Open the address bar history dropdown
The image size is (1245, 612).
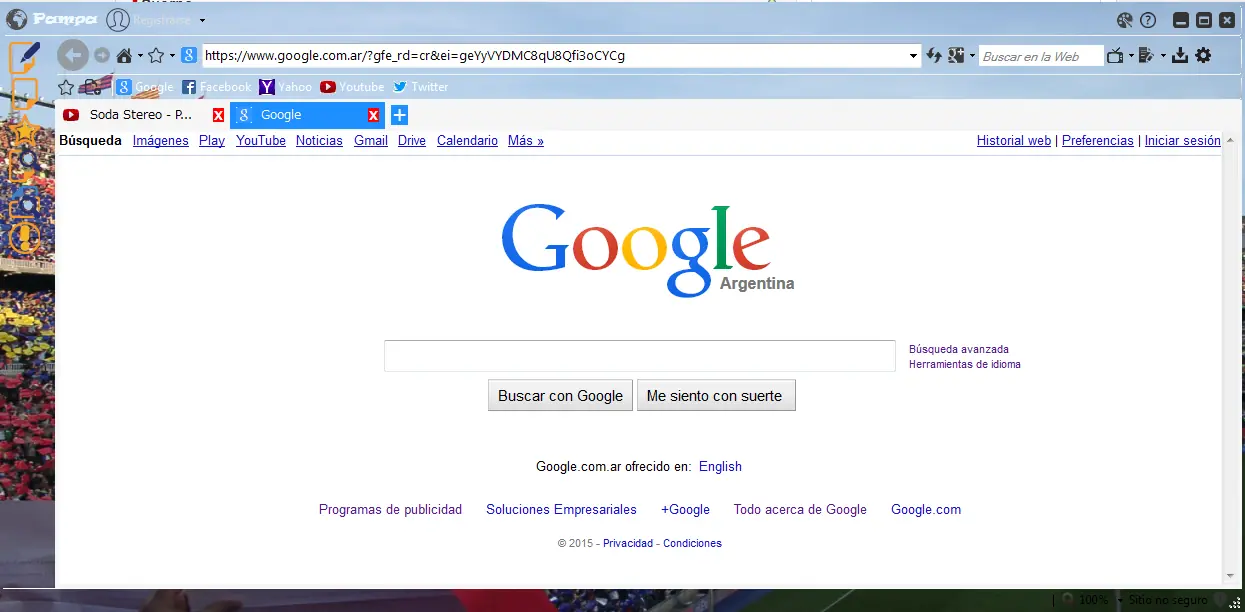913,56
